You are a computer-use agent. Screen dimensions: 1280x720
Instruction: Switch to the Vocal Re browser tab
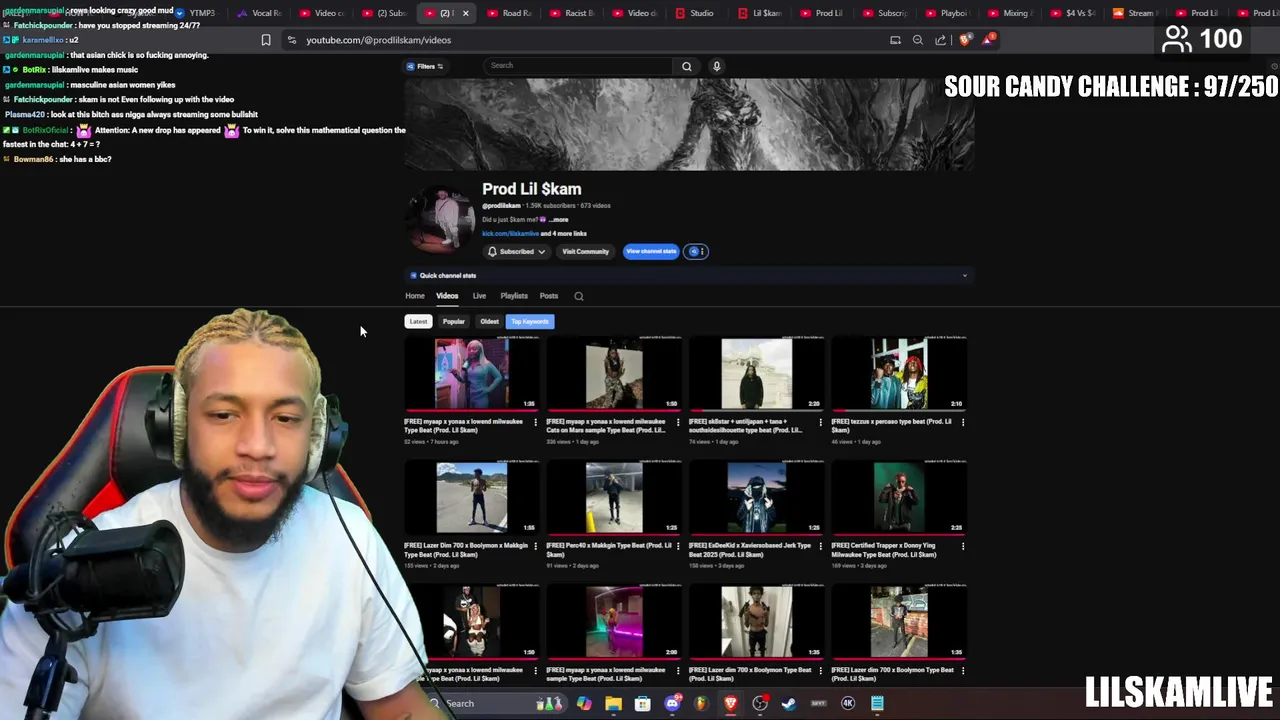point(260,13)
